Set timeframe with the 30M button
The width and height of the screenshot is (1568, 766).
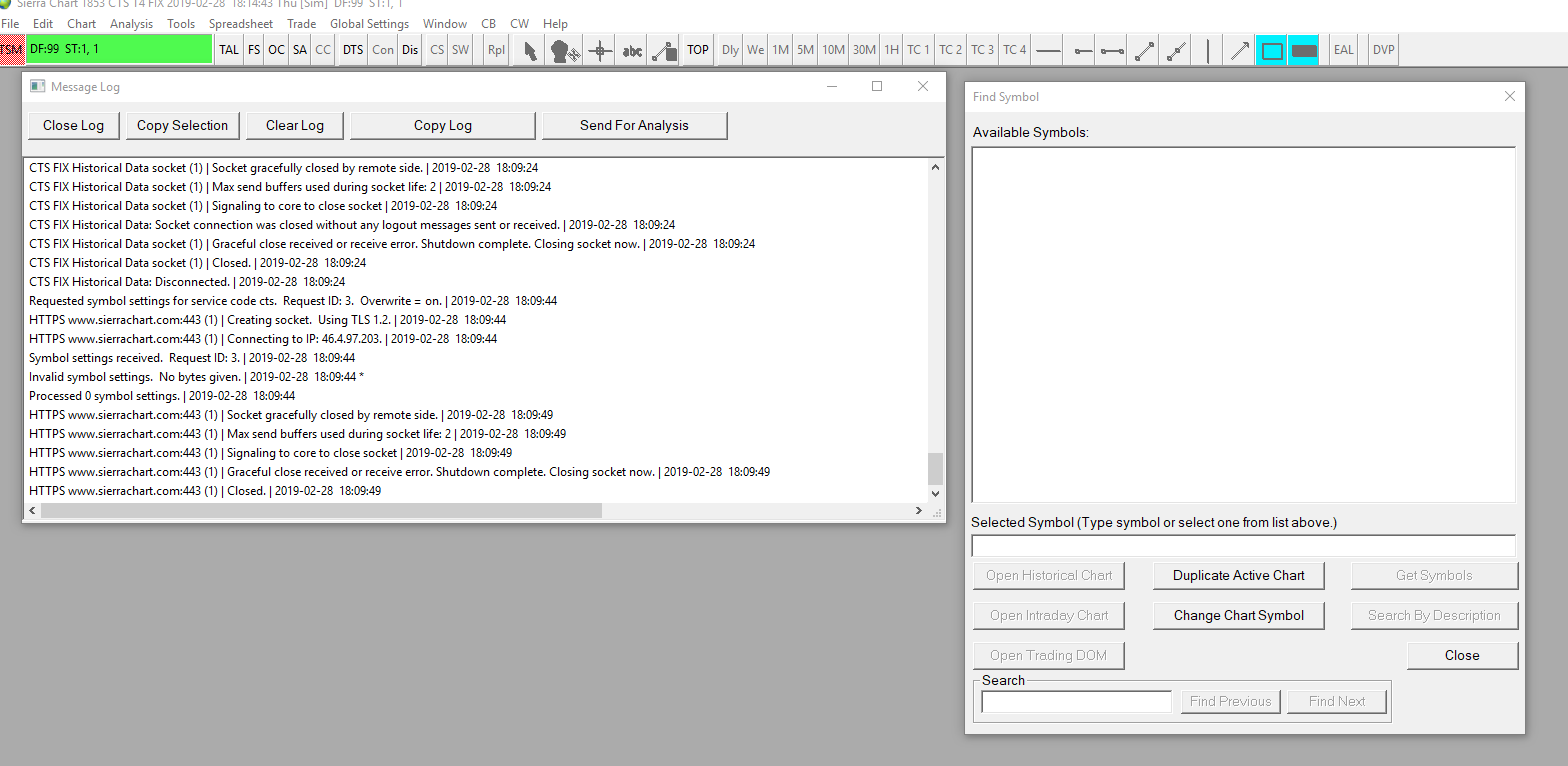(x=864, y=50)
